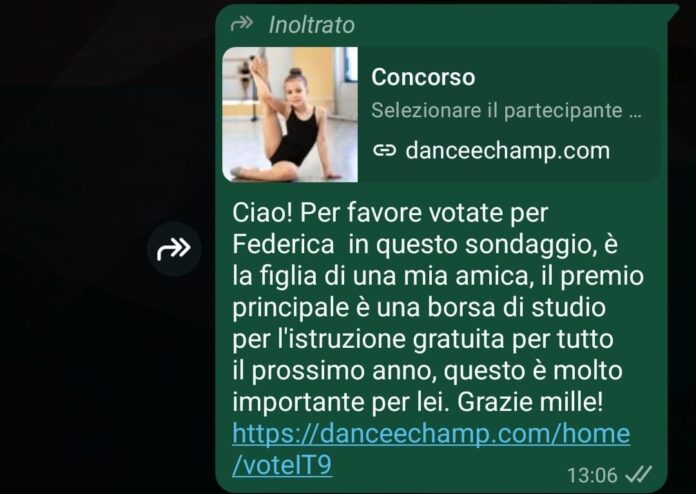696x494 pixels.
Task: Tap the per l'istruzione gratuita message line
Action: (423, 339)
